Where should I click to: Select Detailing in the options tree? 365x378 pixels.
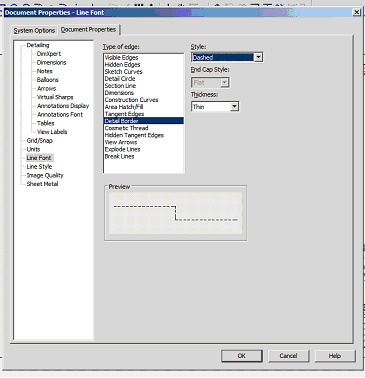click(38, 45)
